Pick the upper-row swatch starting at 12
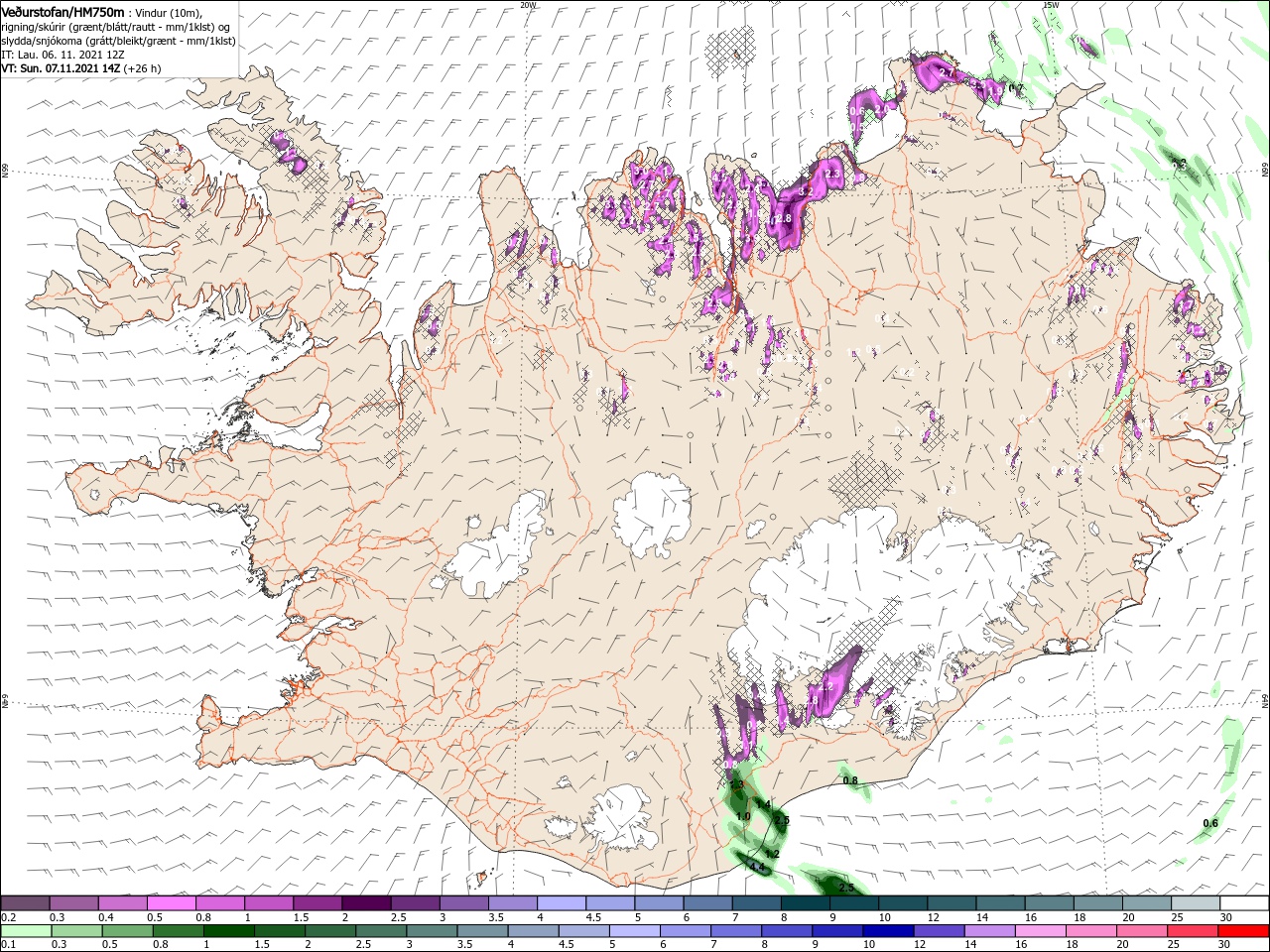Viewport: 1270px width, 952px height. click(951, 903)
